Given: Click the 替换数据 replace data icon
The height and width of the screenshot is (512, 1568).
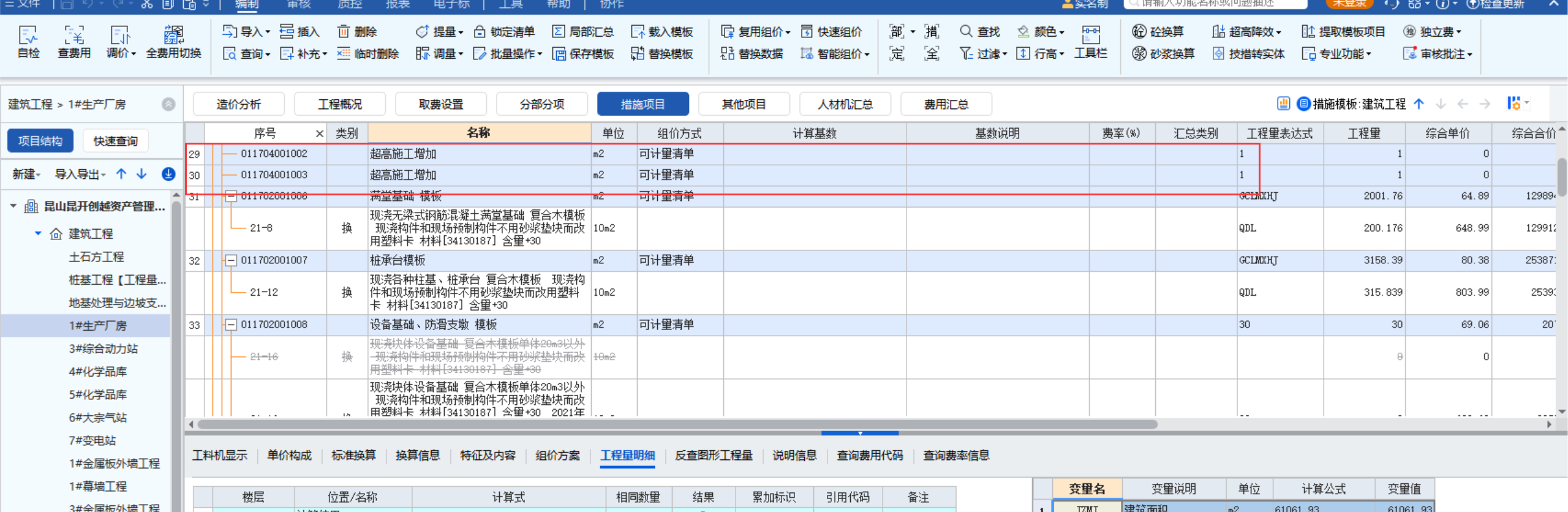Looking at the screenshot, I should (728, 54).
